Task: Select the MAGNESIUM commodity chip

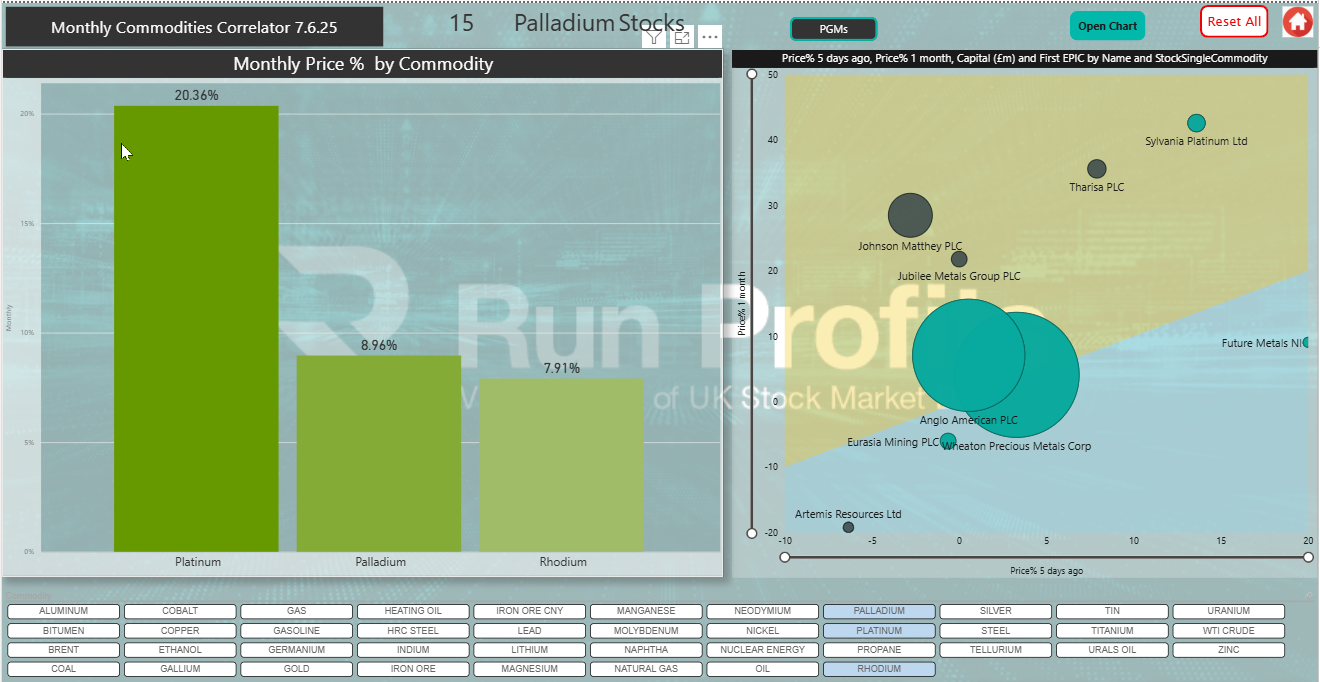Action: coord(530,669)
